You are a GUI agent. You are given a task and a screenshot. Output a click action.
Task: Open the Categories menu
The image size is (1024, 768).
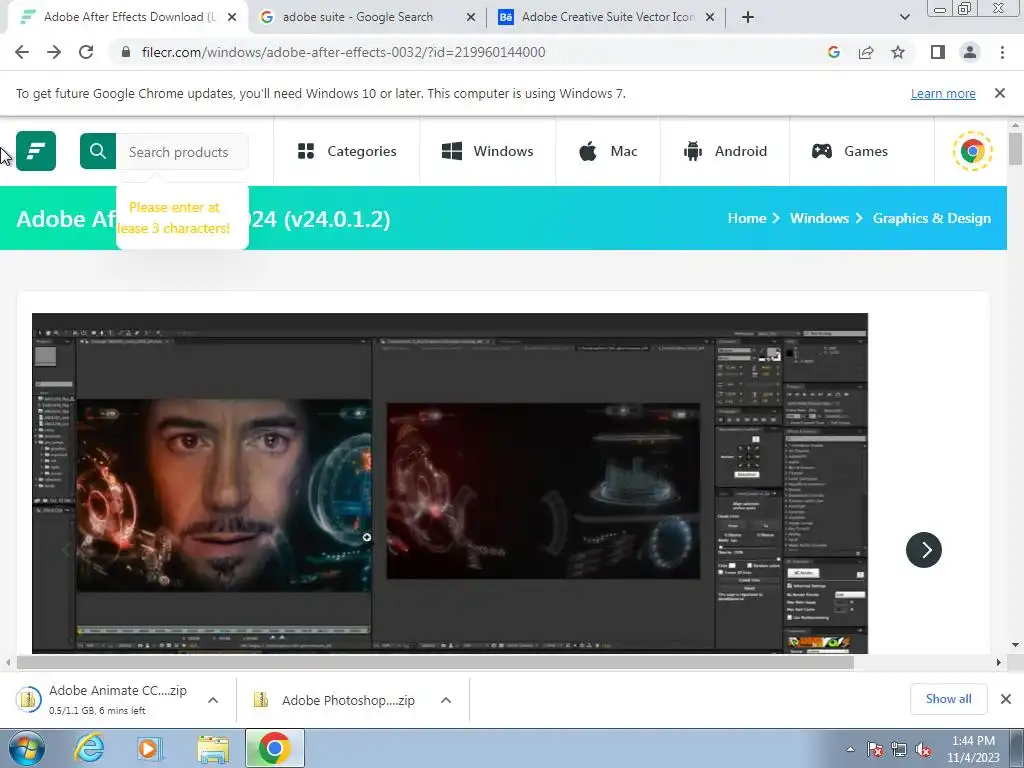[347, 152]
